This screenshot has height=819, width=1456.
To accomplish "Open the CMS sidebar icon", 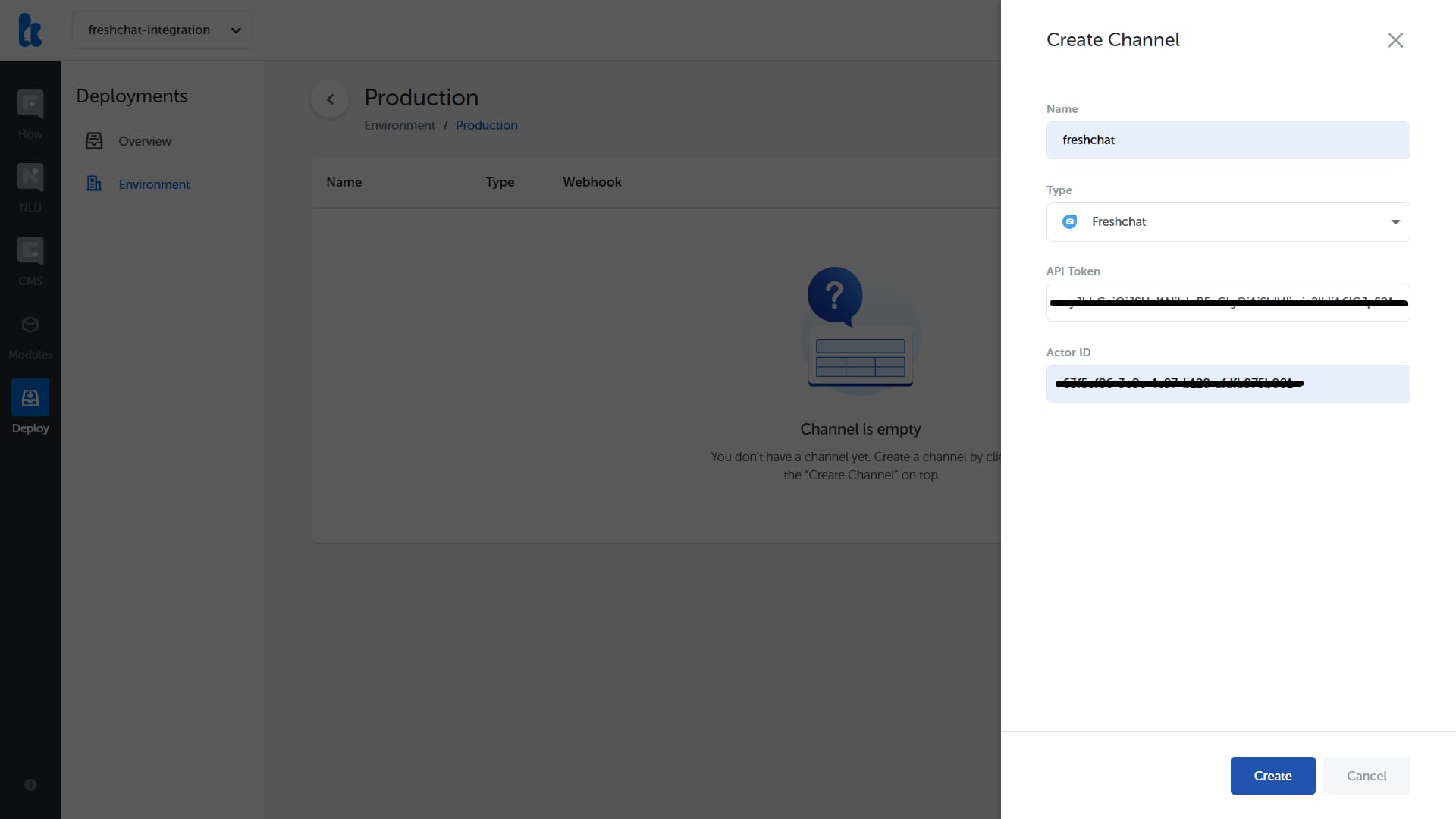I will pos(30,251).
